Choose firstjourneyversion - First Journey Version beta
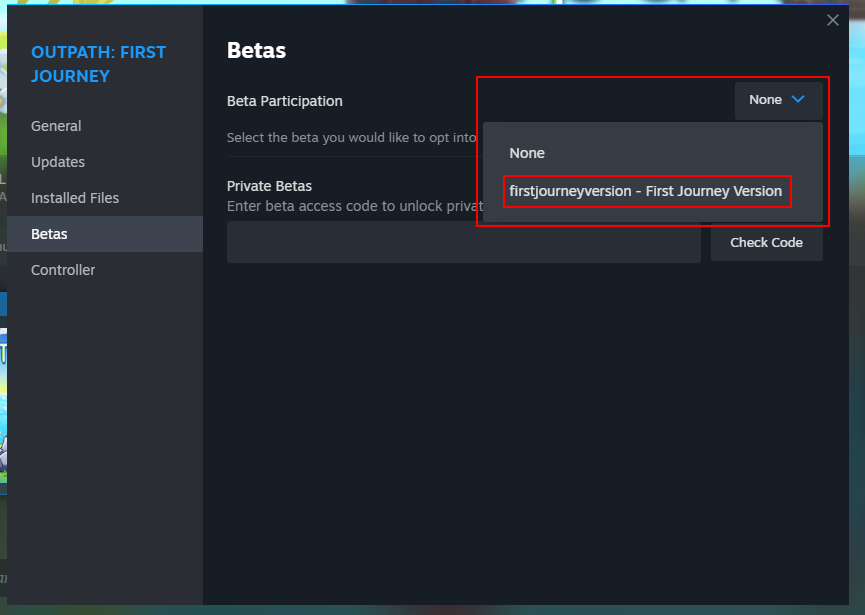Viewport: 865px width, 615px height. [647, 190]
